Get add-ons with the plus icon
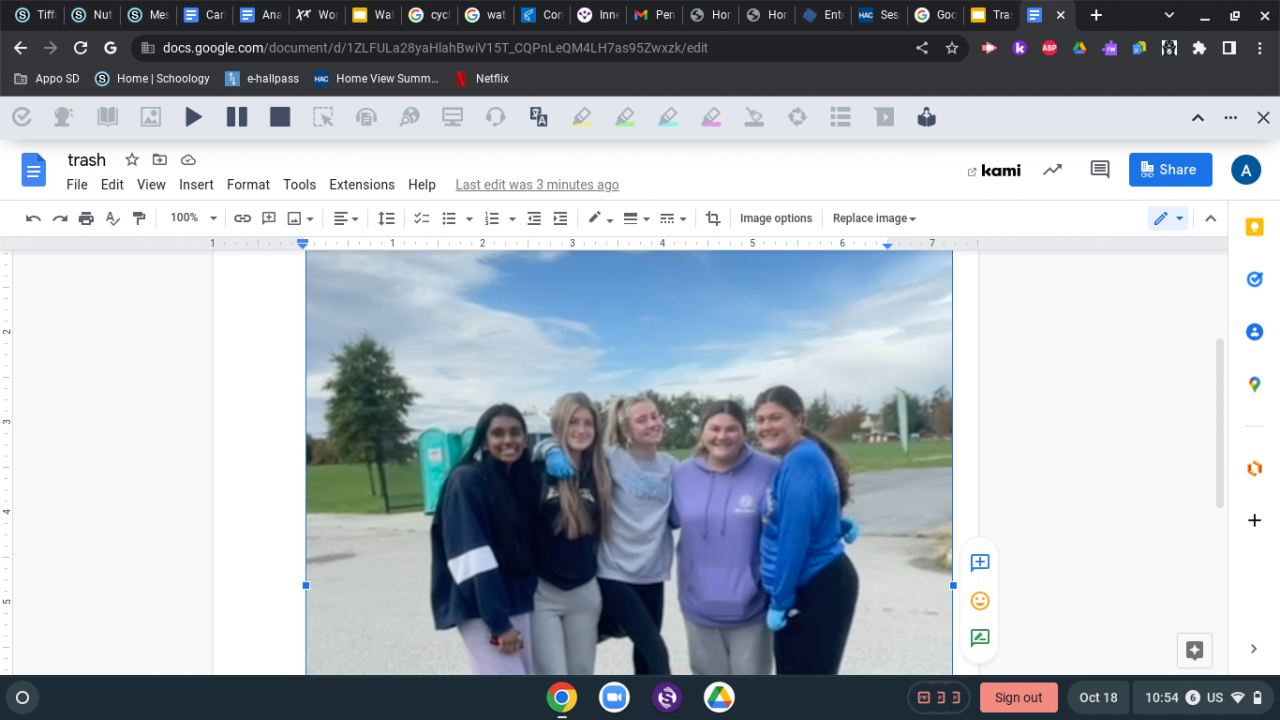Viewport: 1280px width, 720px height. tap(1254, 521)
